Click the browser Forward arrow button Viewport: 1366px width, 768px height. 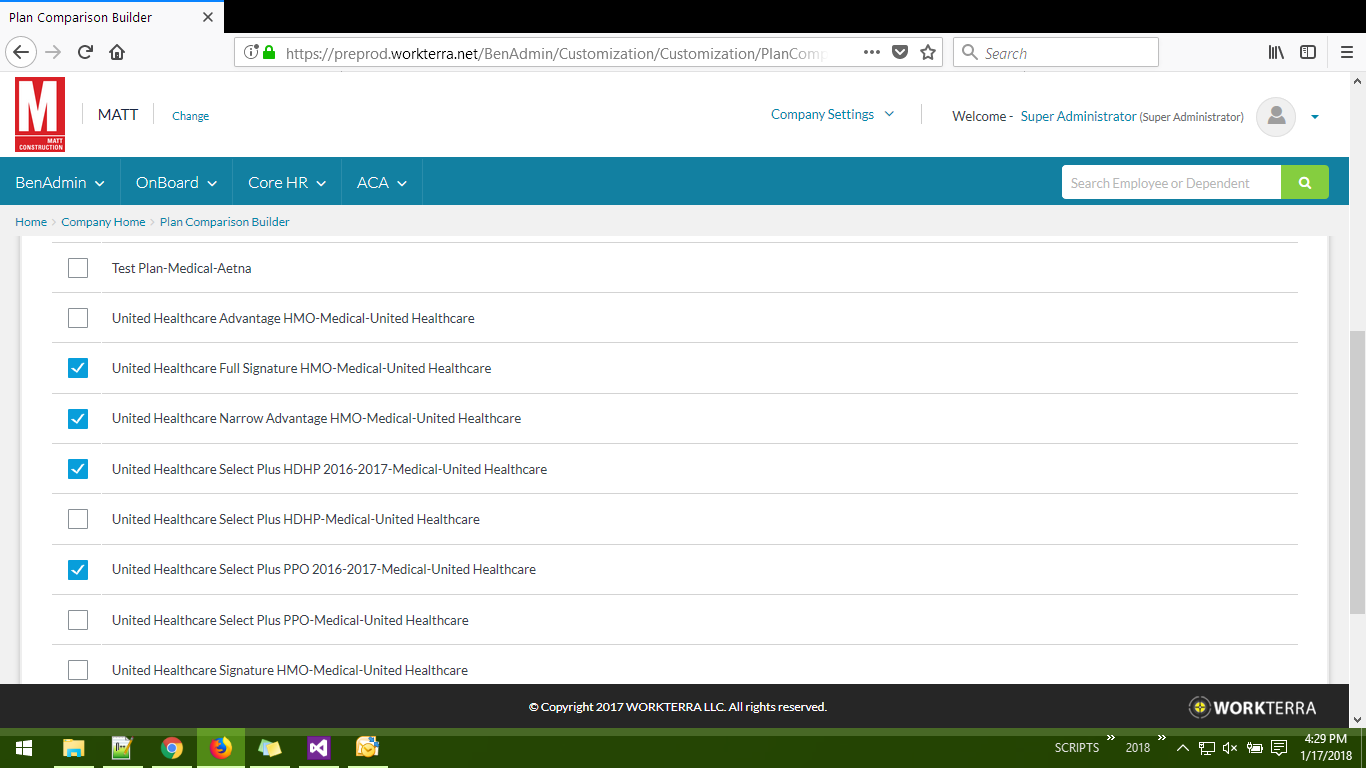[54, 52]
